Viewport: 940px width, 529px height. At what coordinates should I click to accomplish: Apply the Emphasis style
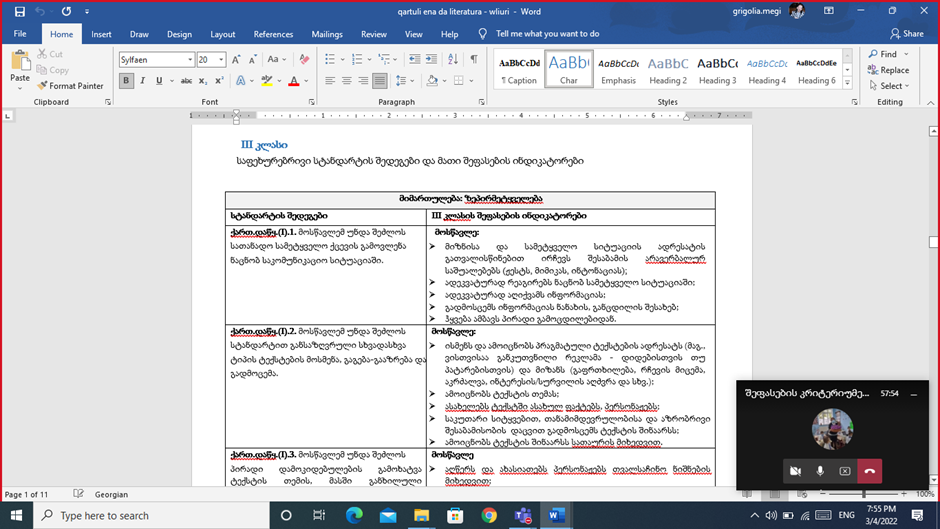pos(618,69)
